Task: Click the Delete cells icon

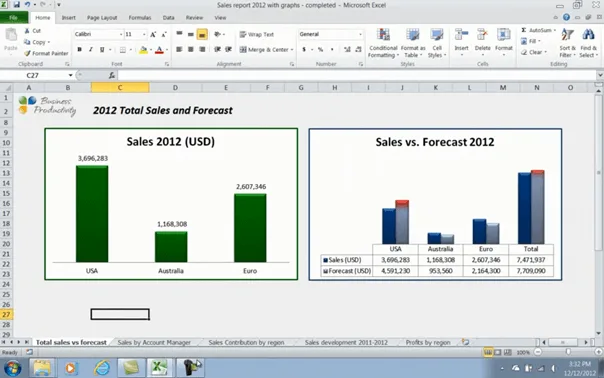Action: pyautogui.click(x=482, y=35)
